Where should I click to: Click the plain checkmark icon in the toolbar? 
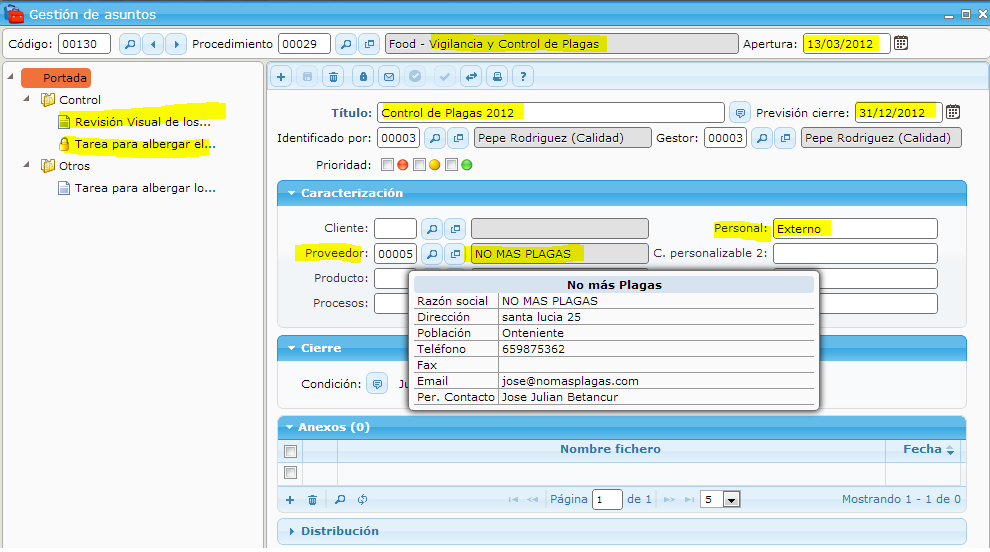coord(444,76)
